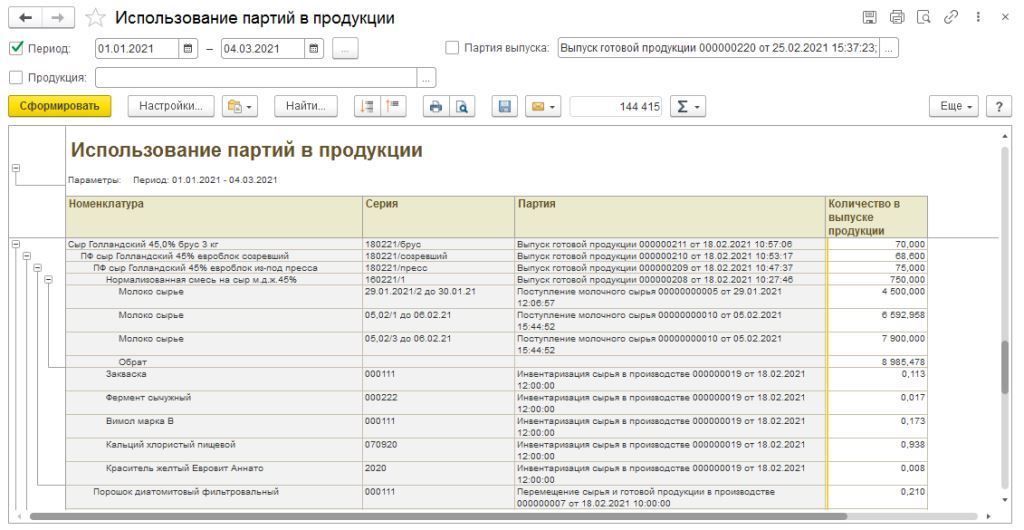Collapse ПФ сыр евроблок из-под пресса row
Image resolution: width=1024 pixels, height=530 pixels.
37,268
